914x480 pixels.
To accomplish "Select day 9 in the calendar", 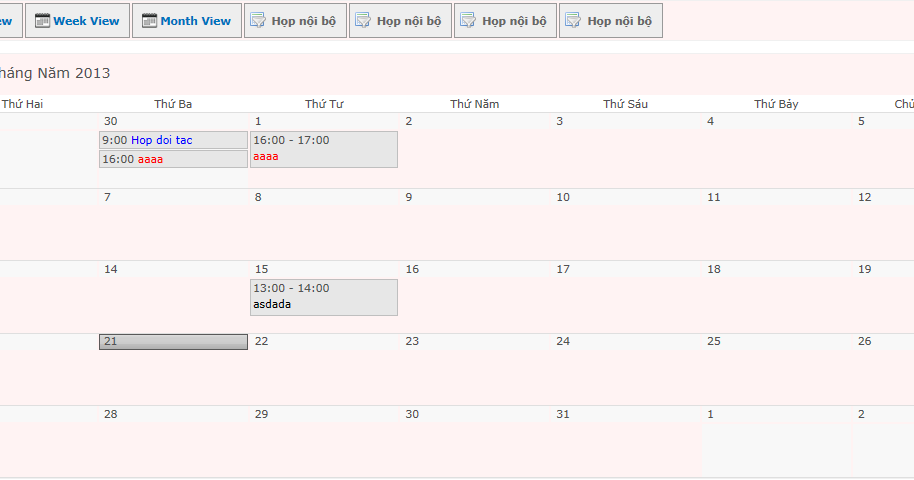I will pyautogui.click(x=409, y=197).
